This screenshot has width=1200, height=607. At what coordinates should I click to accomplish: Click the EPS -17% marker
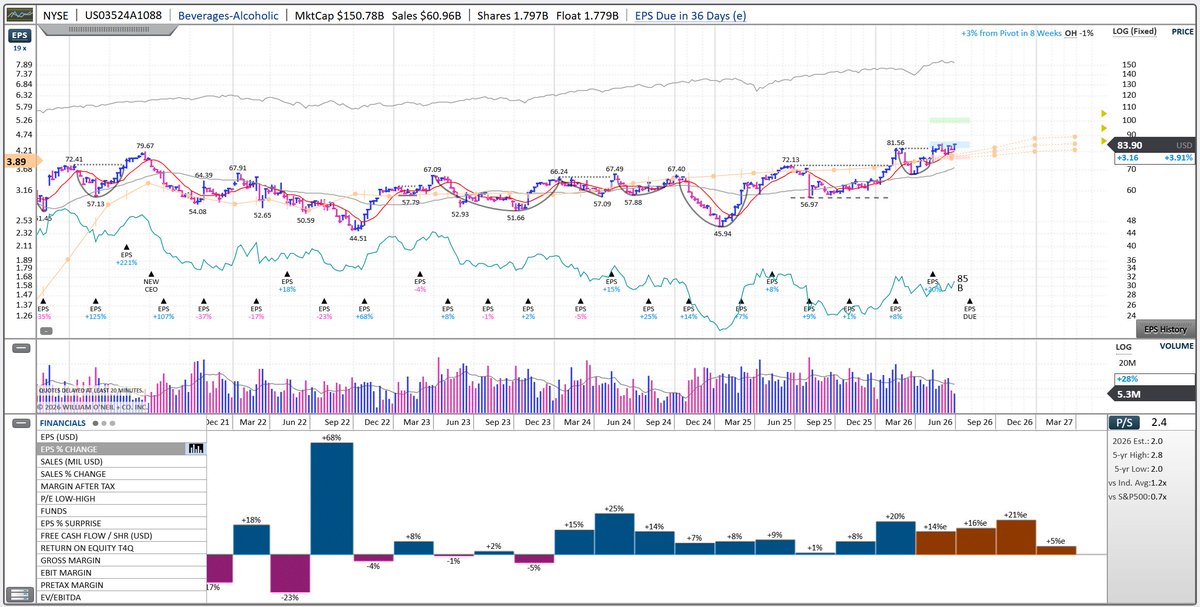click(x=256, y=309)
